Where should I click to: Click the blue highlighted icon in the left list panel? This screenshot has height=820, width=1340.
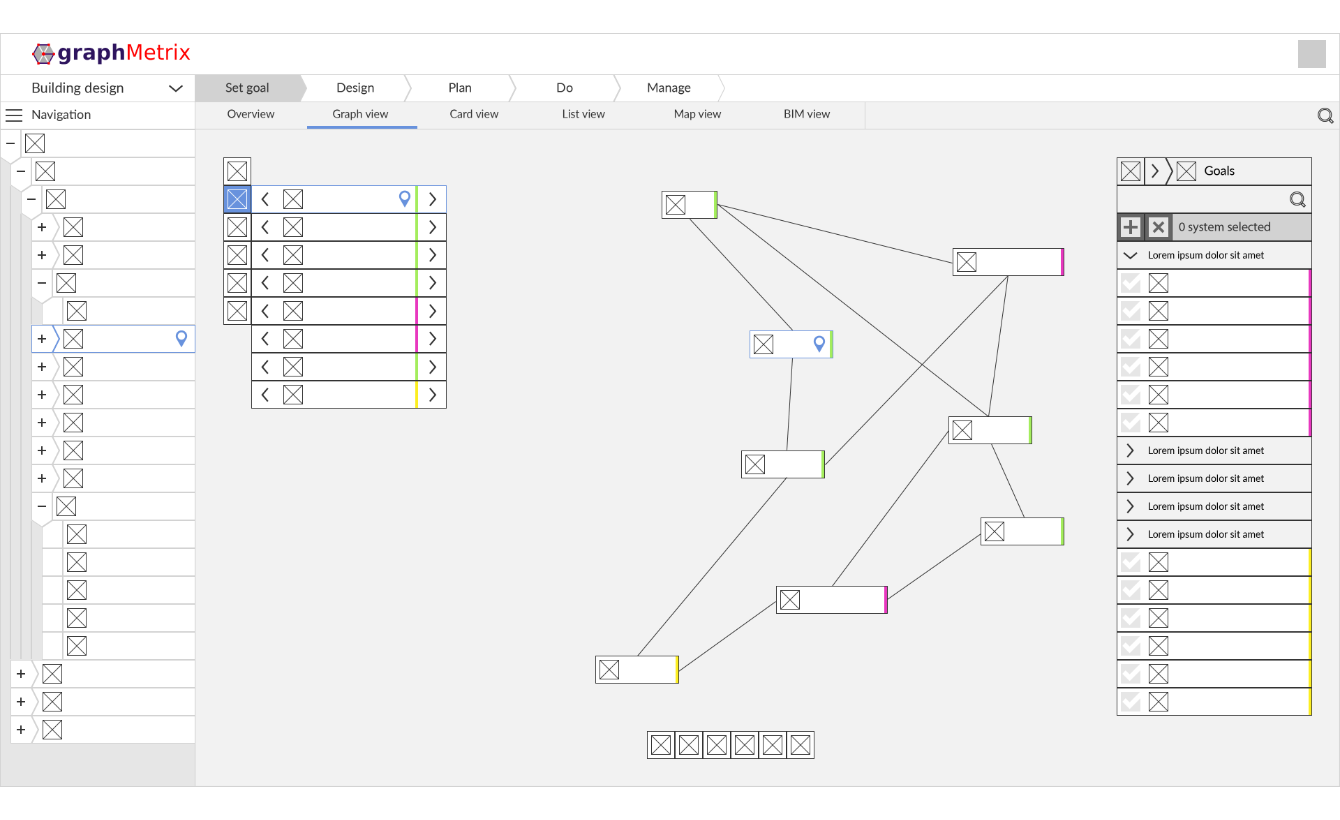coord(237,199)
